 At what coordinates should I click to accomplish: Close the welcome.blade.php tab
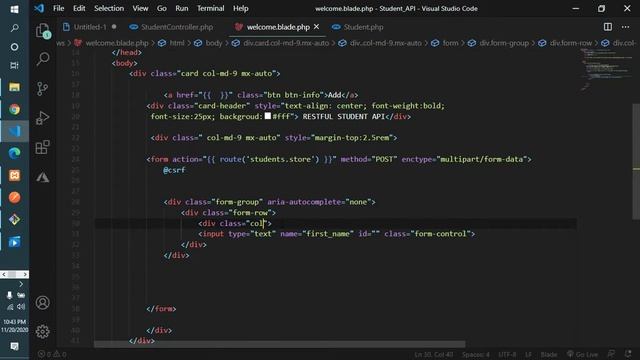[x=316, y=27]
